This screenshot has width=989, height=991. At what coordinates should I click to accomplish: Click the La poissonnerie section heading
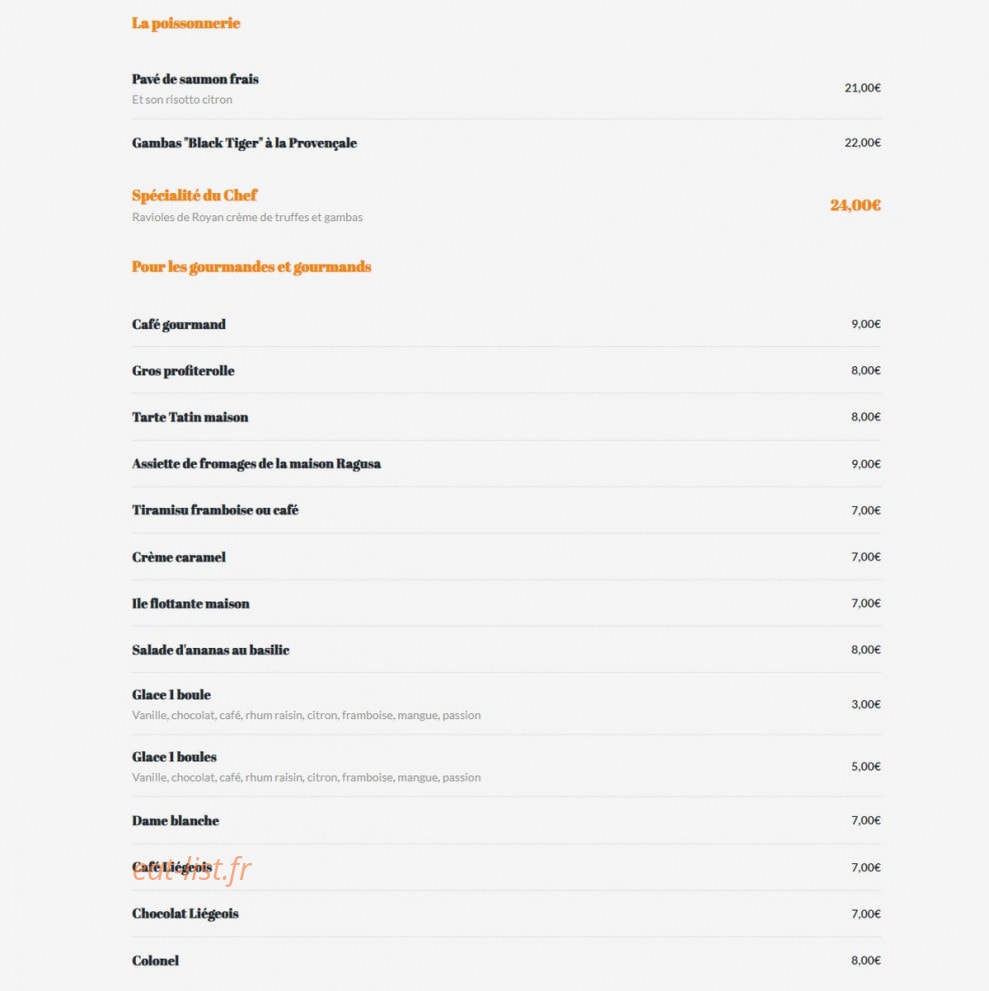186,23
